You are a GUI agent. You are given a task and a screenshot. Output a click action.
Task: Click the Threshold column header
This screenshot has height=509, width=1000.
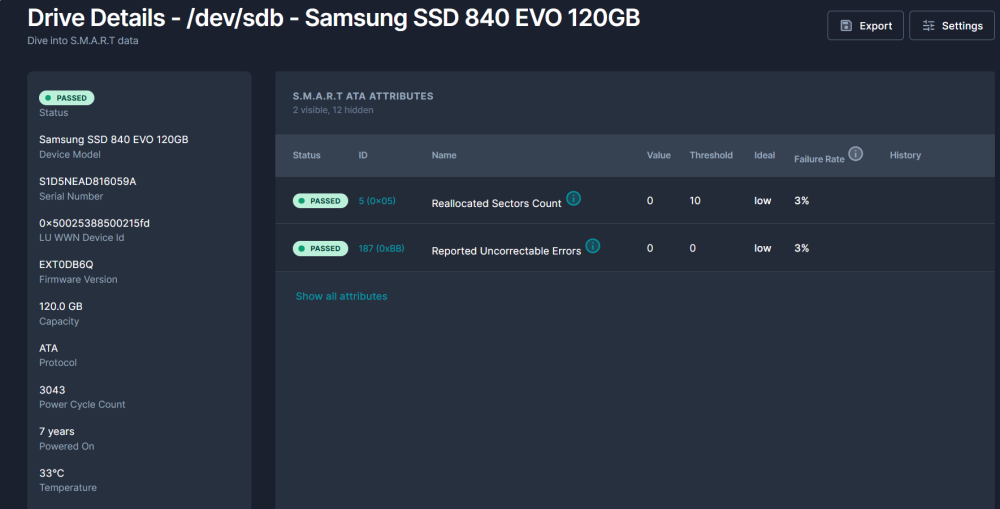tap(711, 155)
